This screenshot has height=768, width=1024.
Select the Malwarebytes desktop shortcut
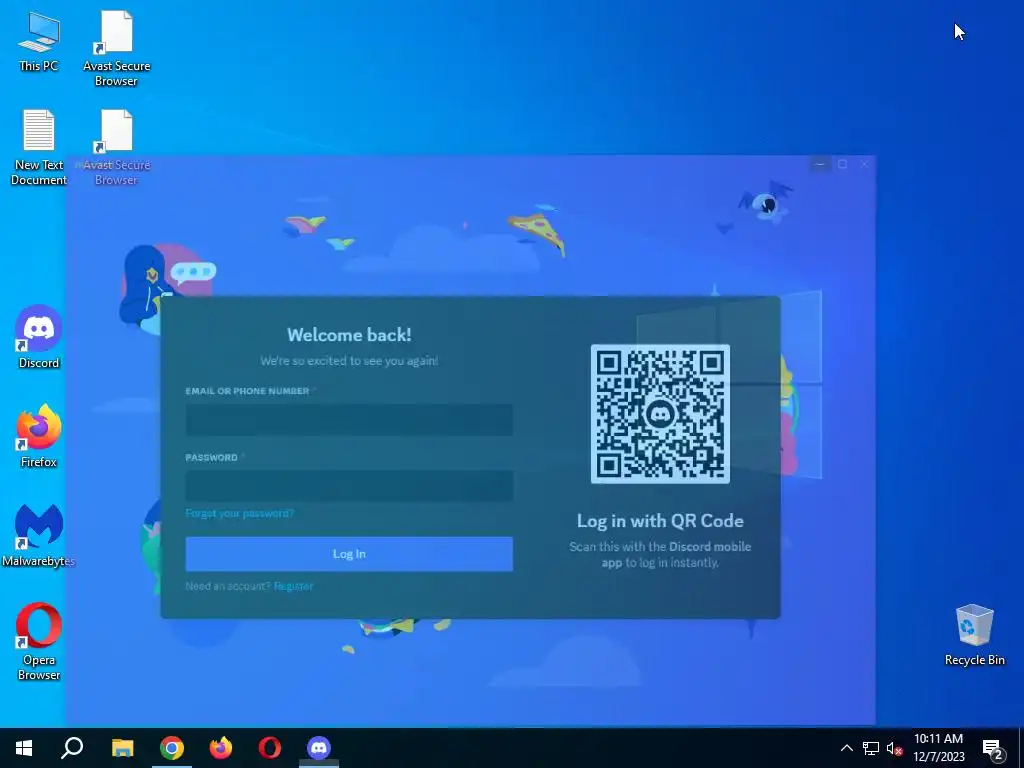pos(39,535)
